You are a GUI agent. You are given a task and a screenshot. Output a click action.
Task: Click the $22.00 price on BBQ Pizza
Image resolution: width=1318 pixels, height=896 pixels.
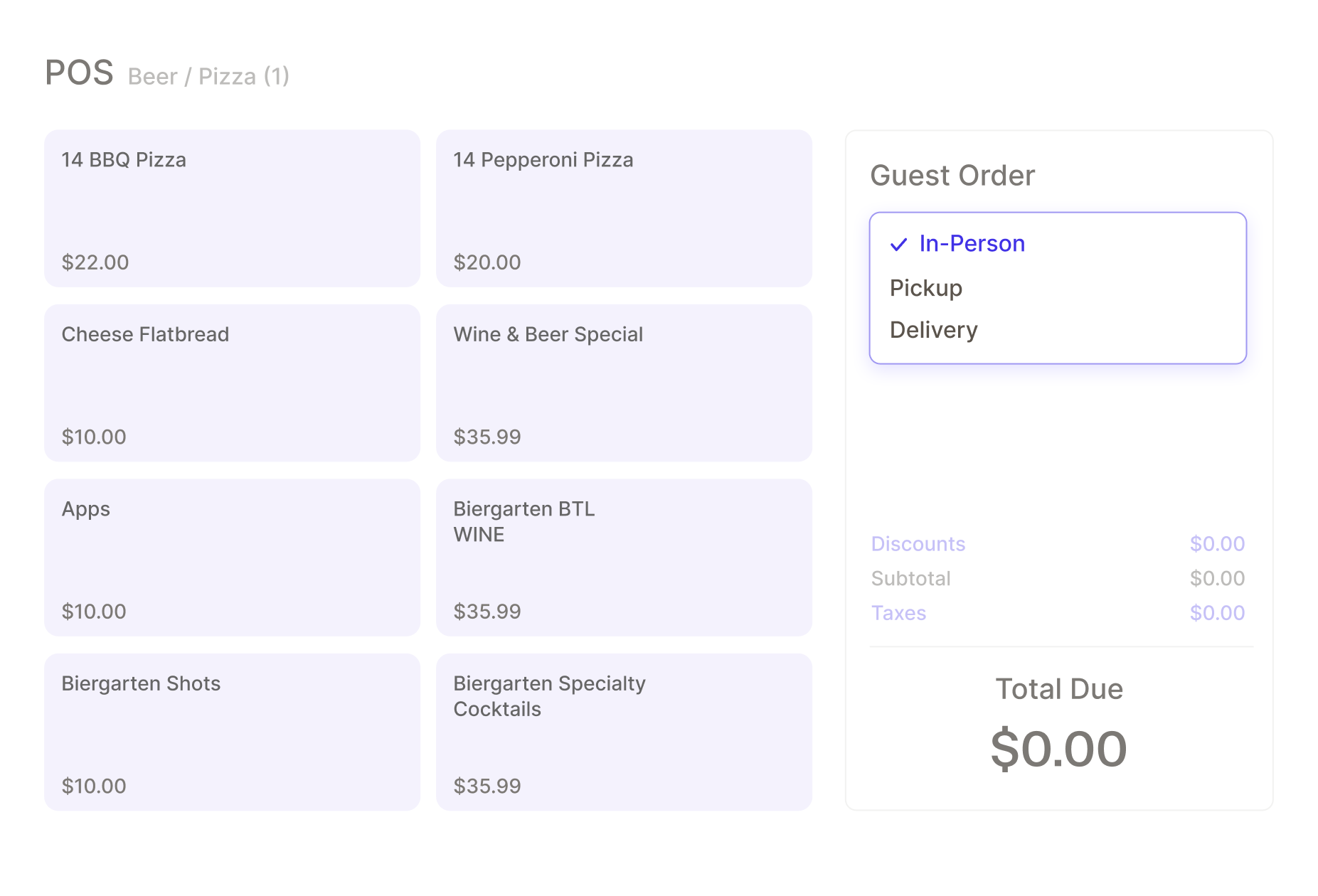(95, 262)
